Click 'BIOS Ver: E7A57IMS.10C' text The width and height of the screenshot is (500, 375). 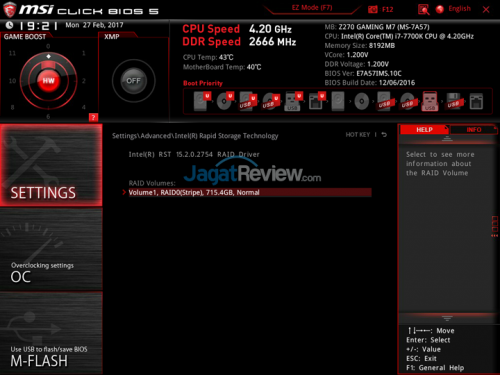[x=363, y=73]
